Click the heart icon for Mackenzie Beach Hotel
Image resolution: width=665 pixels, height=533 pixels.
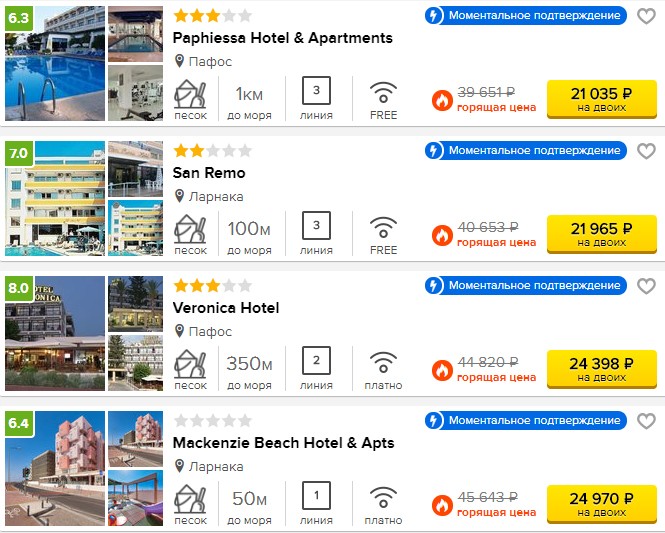[646, 421]
